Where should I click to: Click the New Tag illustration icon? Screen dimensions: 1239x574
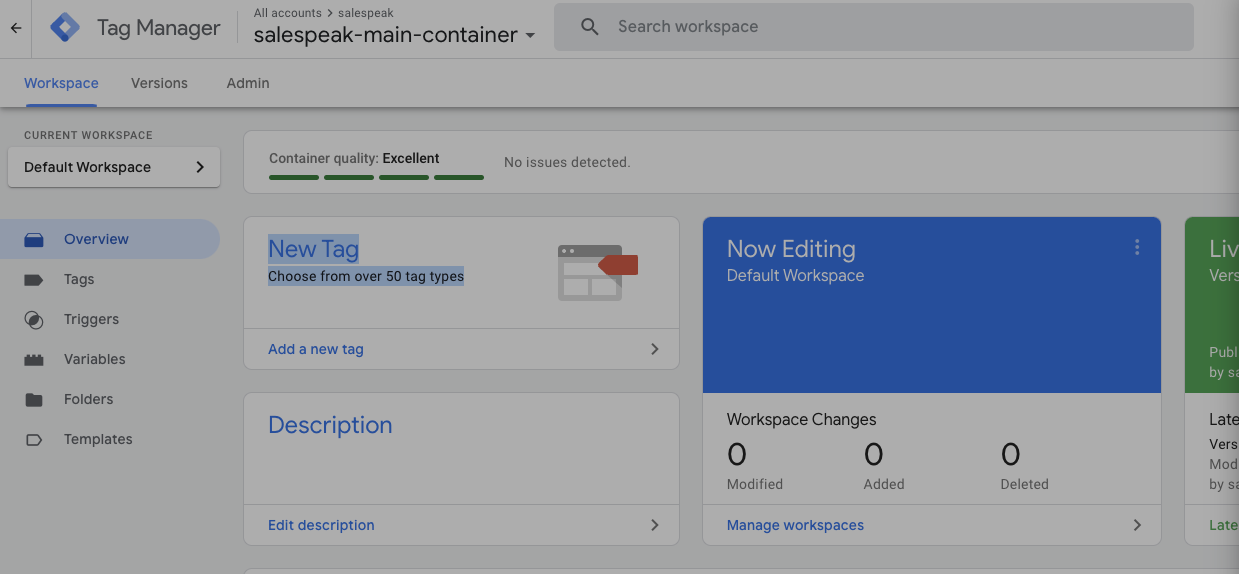(597, 272)
